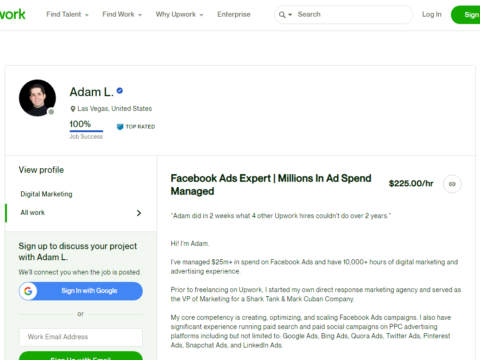This screenshot has width=480, height=360.
Task: Focus the Work Email Address field
Action: [81, 337]
